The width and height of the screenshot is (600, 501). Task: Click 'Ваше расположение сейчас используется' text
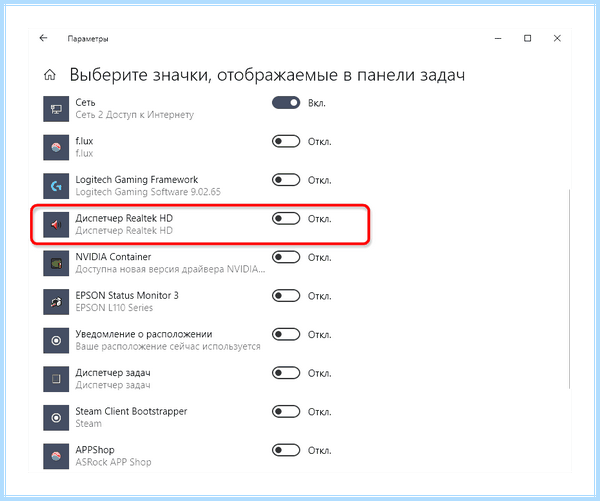[x=168, y=346]
